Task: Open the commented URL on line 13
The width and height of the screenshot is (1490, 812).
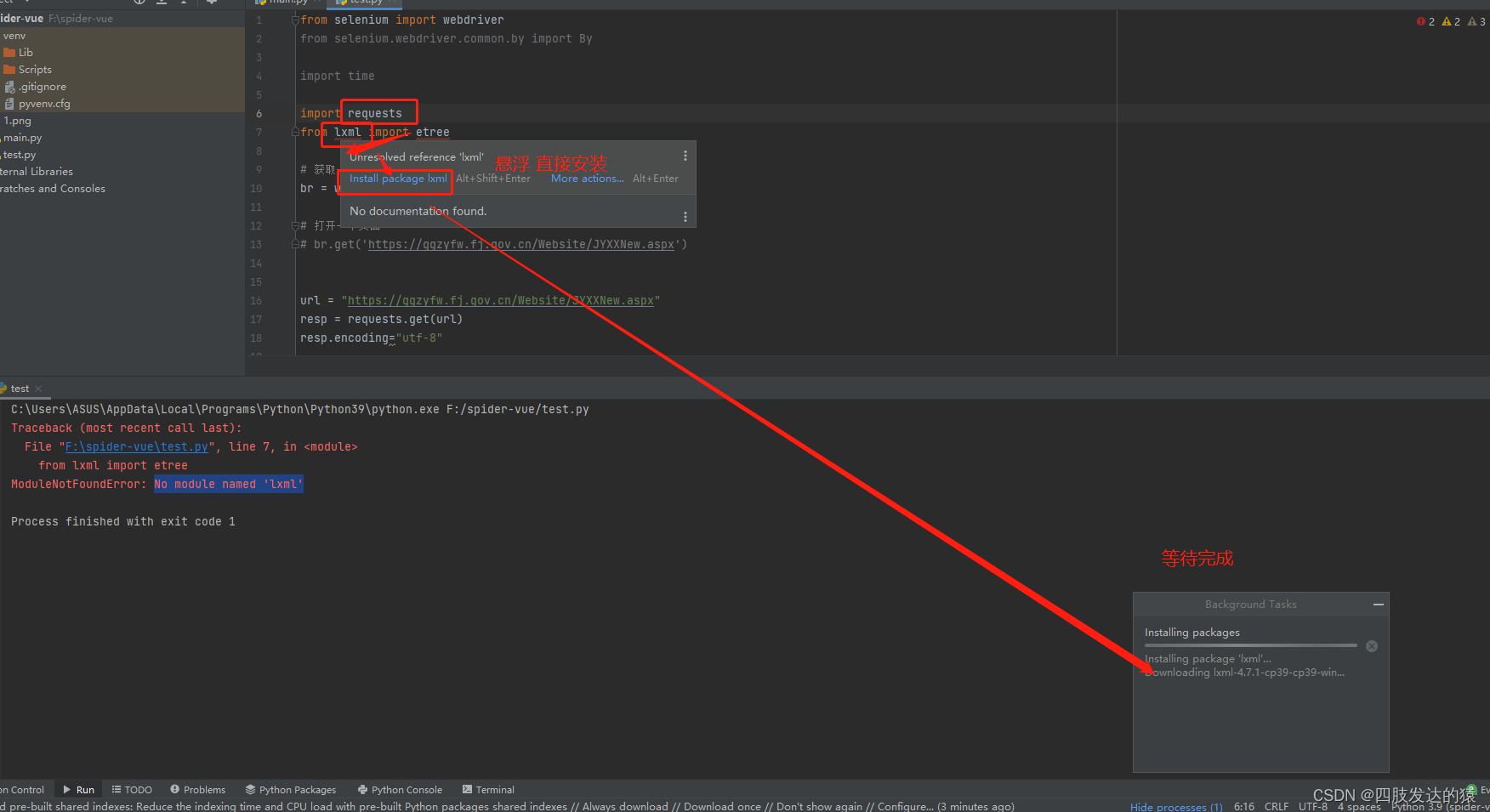Action: click(521, 244)
